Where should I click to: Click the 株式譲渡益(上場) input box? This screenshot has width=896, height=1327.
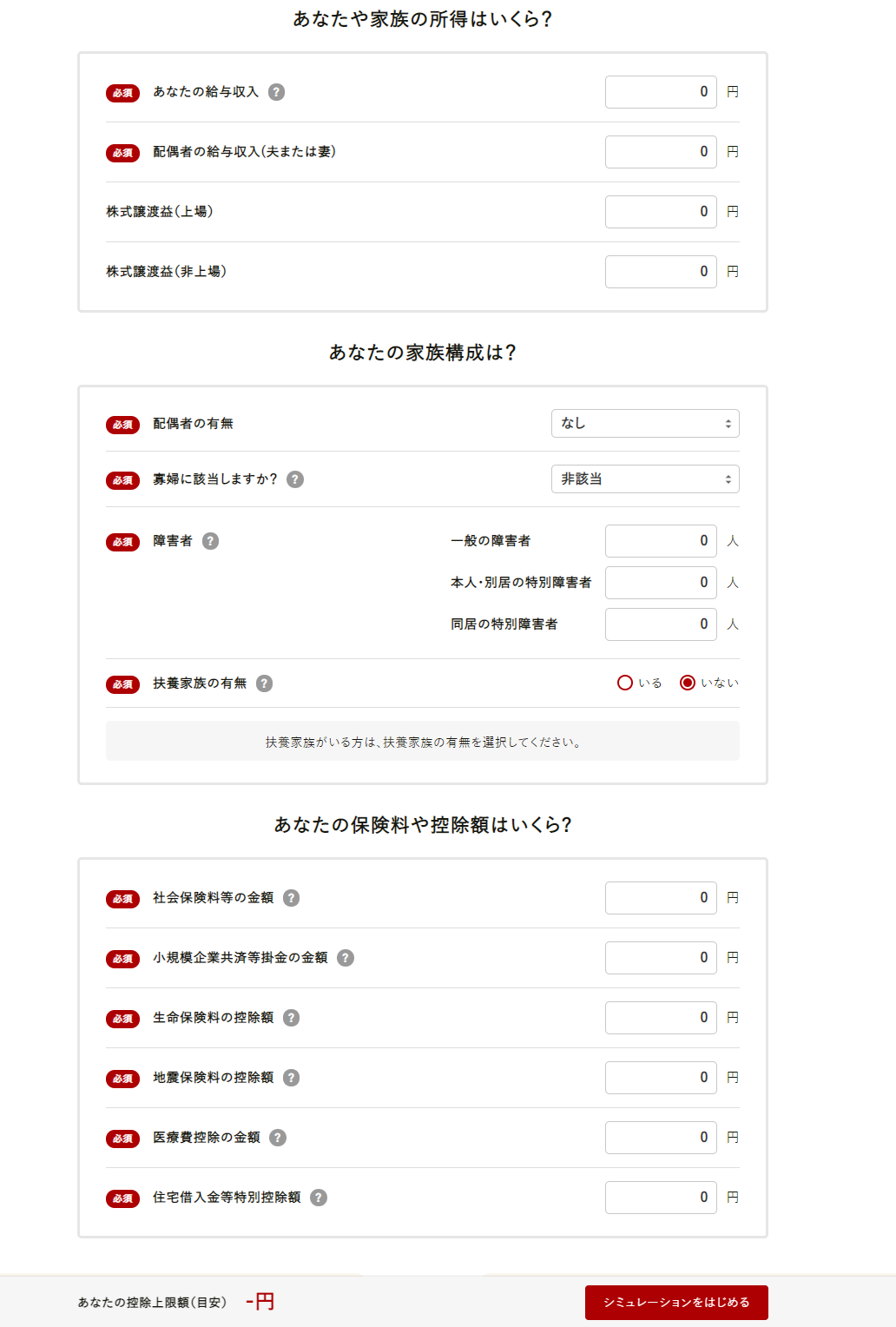pyautogui.click(x=661, y=212)
